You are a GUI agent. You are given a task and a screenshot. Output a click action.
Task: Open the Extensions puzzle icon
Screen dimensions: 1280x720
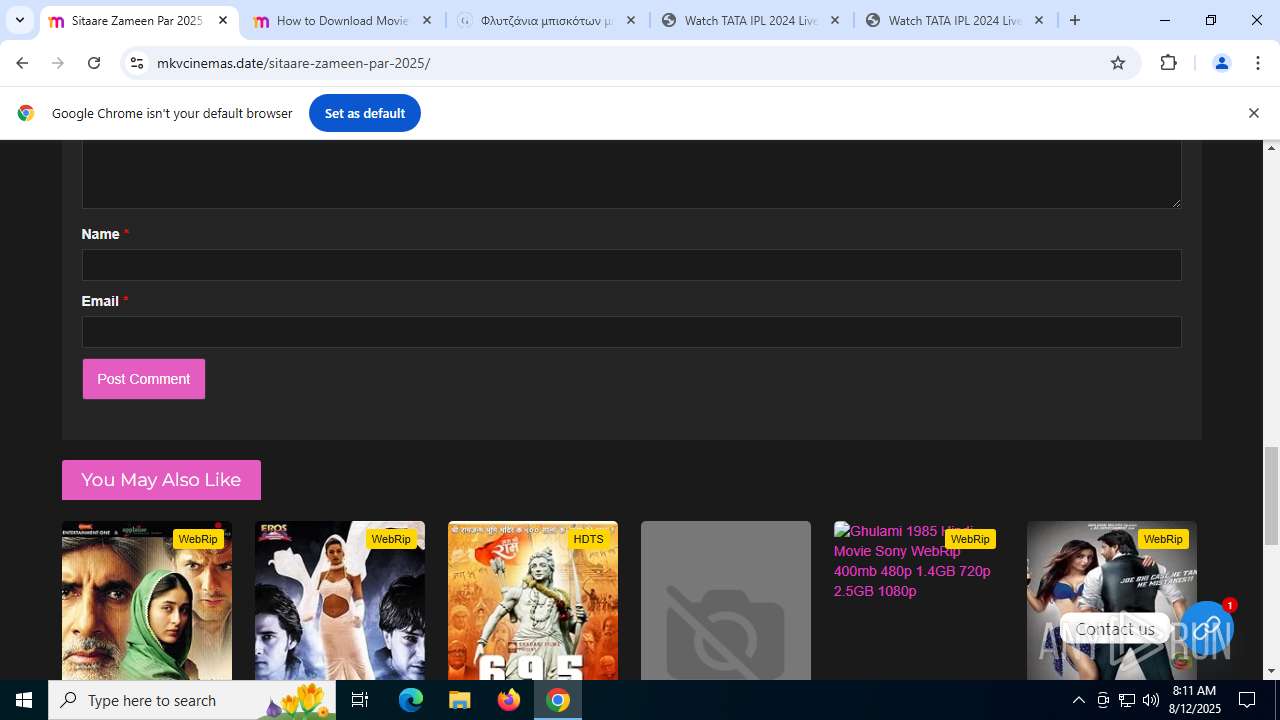(1168, 63)
